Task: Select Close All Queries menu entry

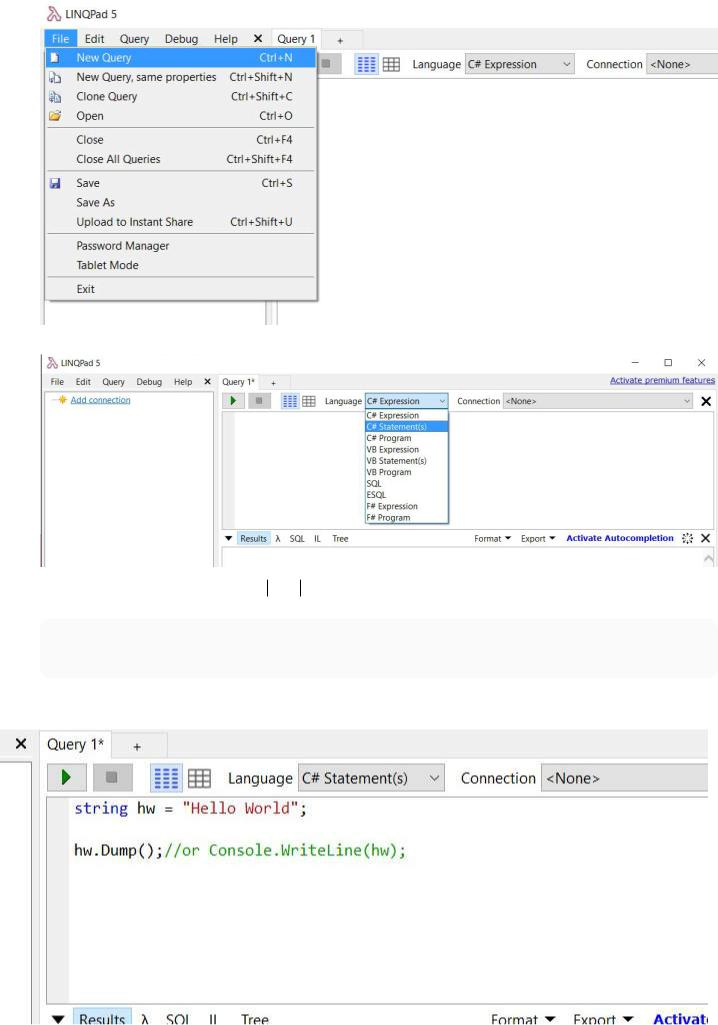Action: [181, 159]
